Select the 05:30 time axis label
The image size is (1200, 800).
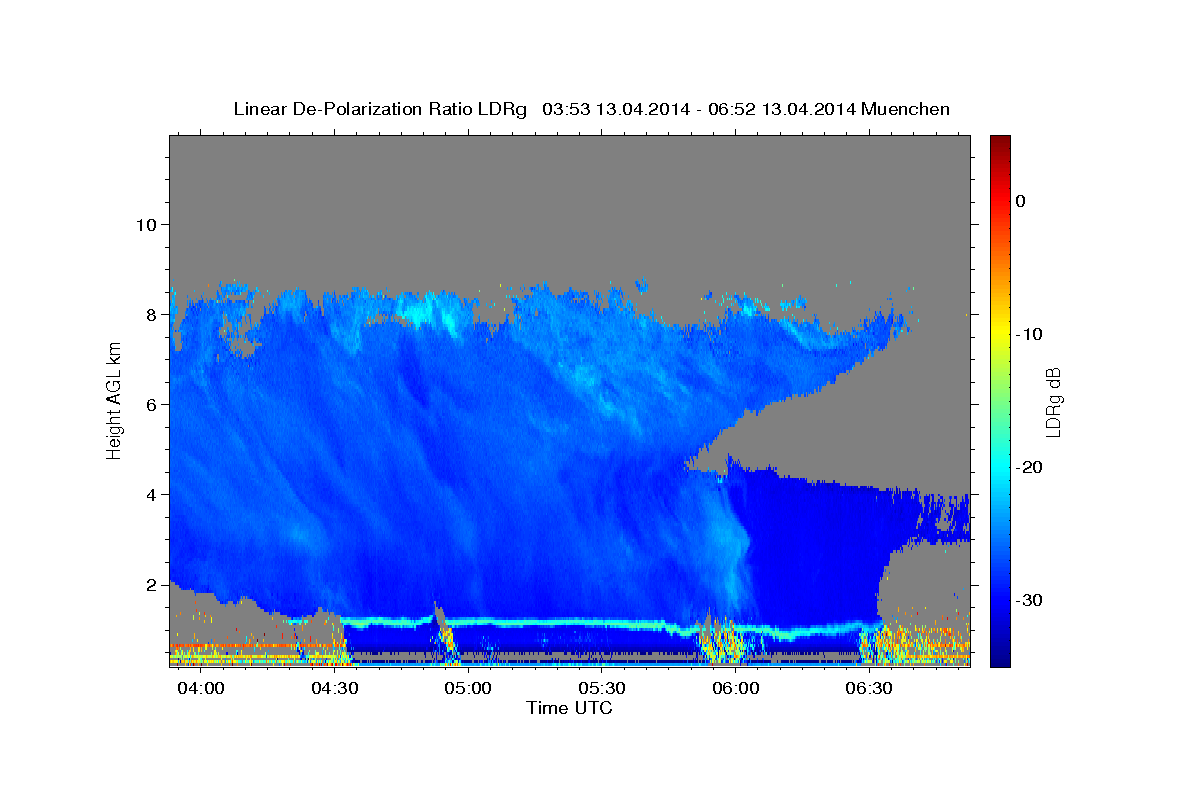click(602, 689)
